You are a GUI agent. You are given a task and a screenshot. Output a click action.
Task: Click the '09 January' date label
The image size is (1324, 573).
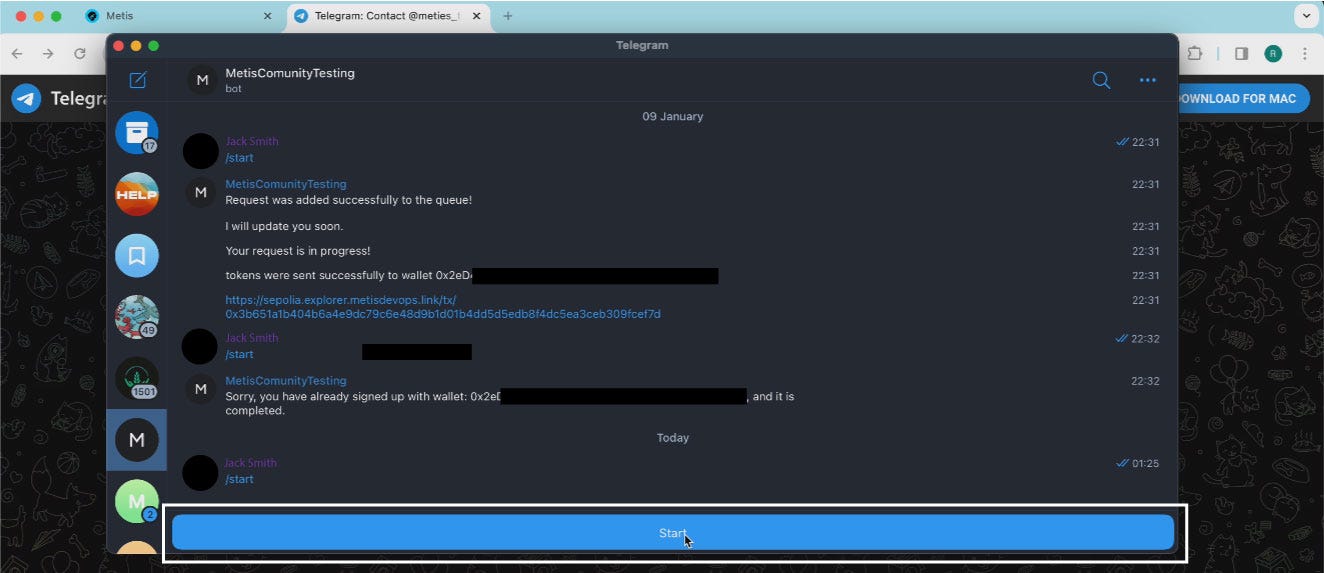672,116
